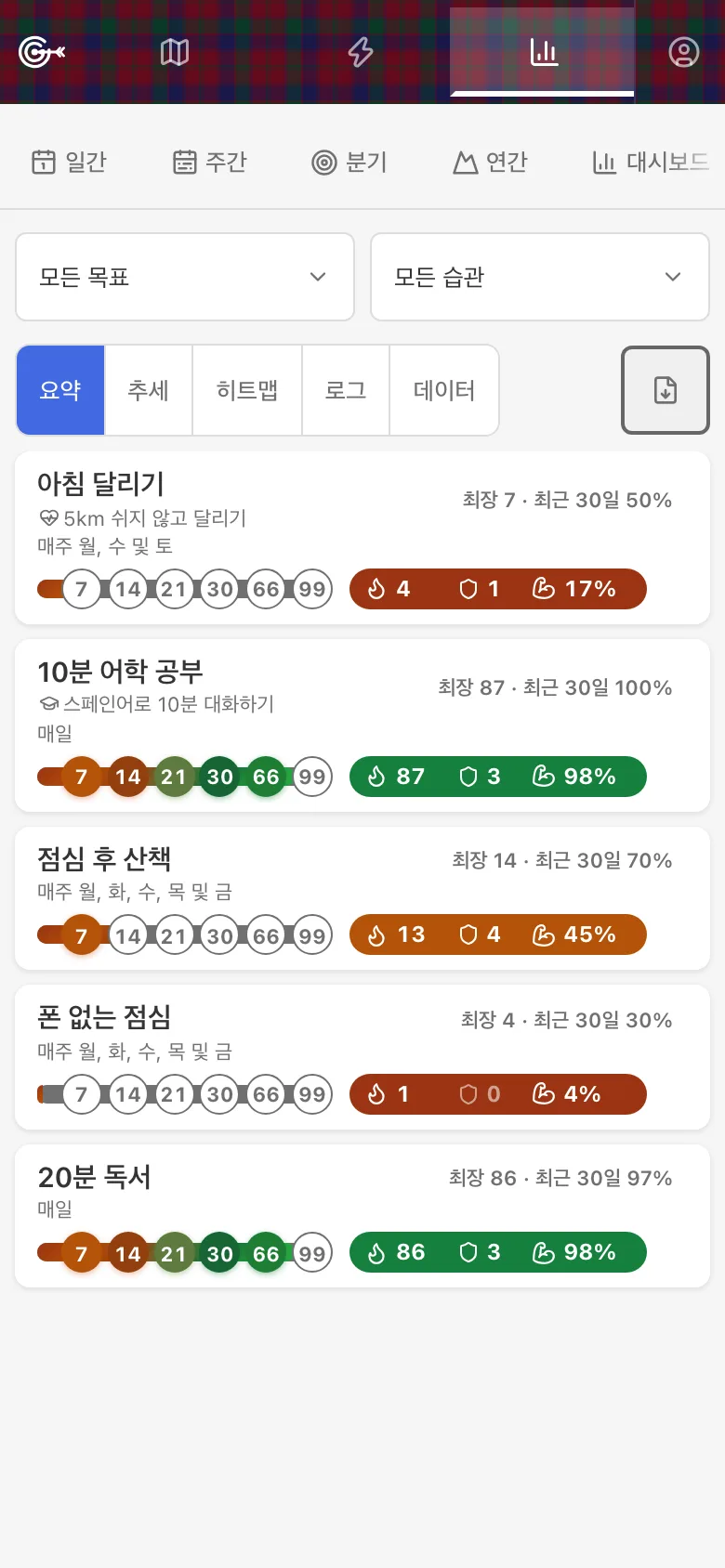The image size is (725, 1568).
Task: Open the goals target icon in top bar
Action: click(42, 52)
